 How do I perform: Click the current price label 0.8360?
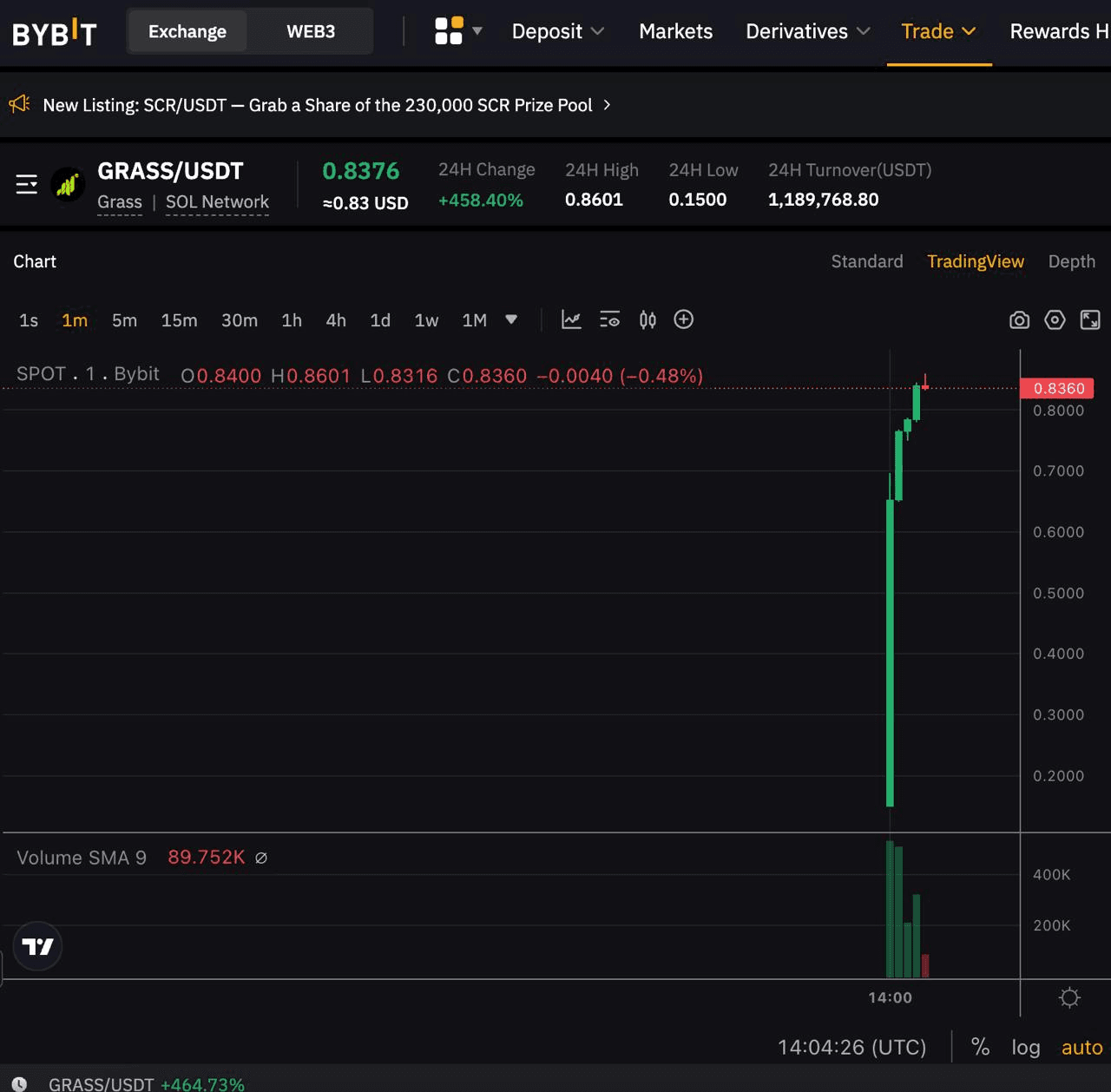[x=1057, y=388]
